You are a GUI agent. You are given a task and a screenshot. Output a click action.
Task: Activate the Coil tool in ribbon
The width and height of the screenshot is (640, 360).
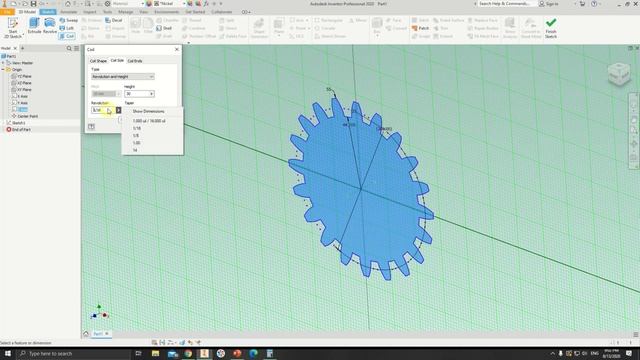tap(67, 36)
